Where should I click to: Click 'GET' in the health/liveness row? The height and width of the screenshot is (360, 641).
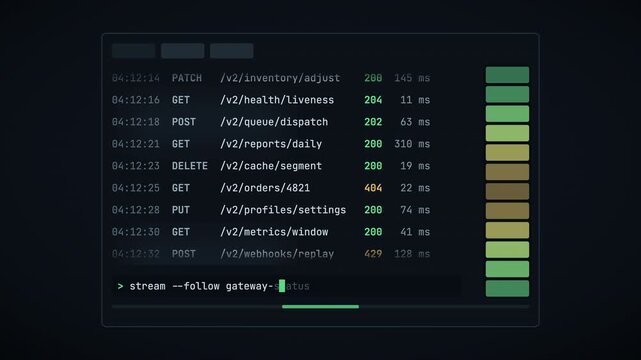(181, 100)
